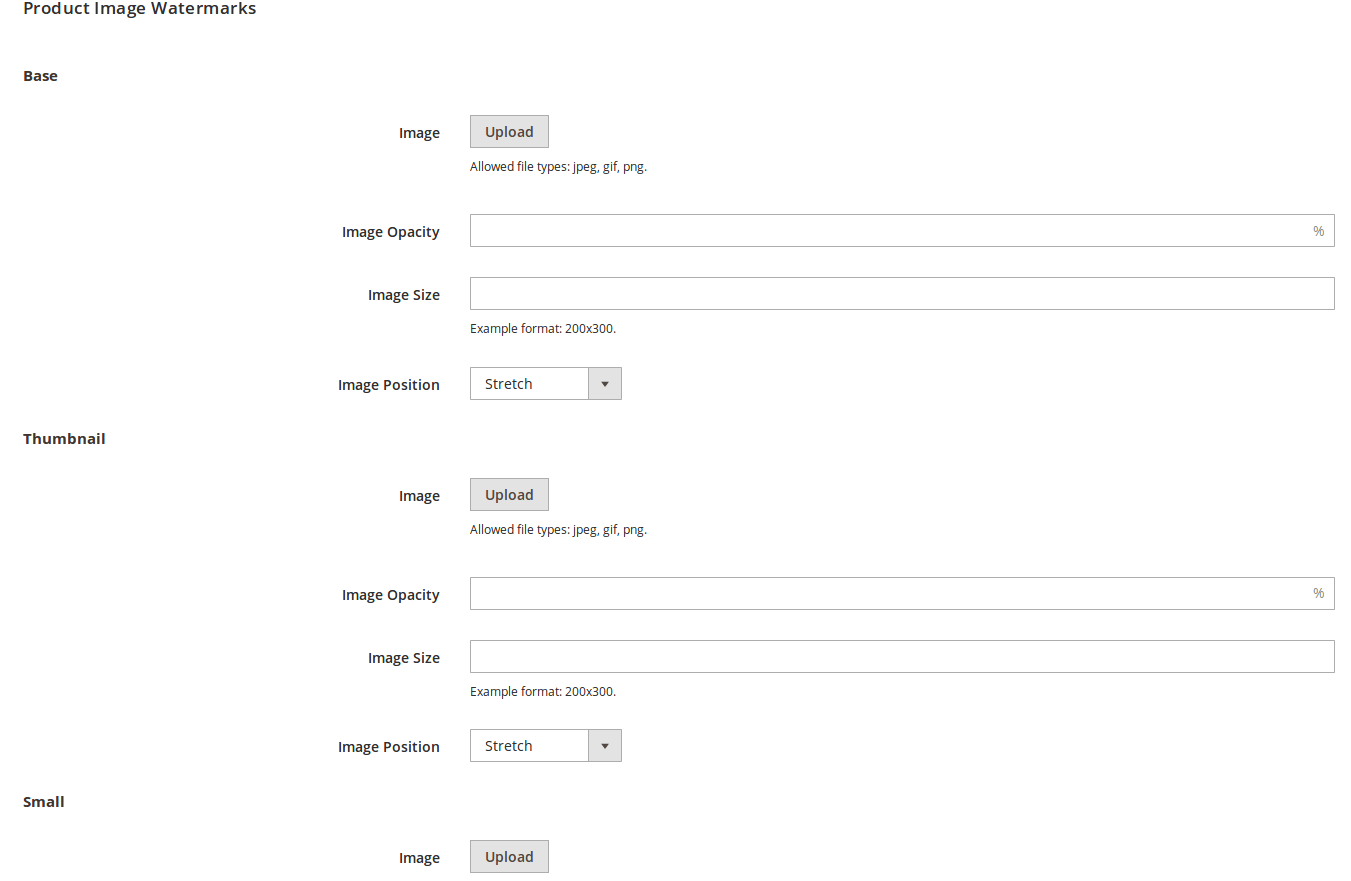The height and width of the screenshot is (881, 1351).
Task: Click the Product Image Watermarks title
Action: tap(139, 8)
